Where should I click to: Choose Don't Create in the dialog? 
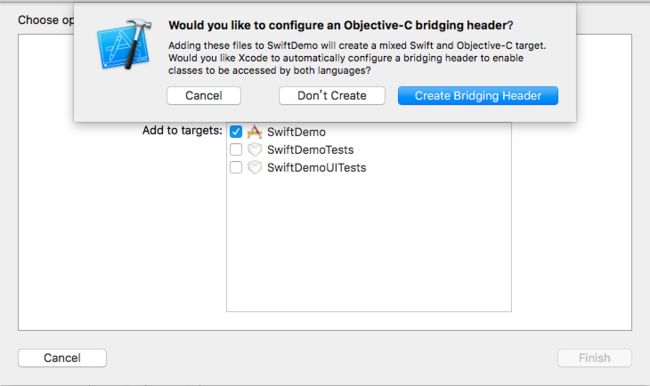coord(332,96)
